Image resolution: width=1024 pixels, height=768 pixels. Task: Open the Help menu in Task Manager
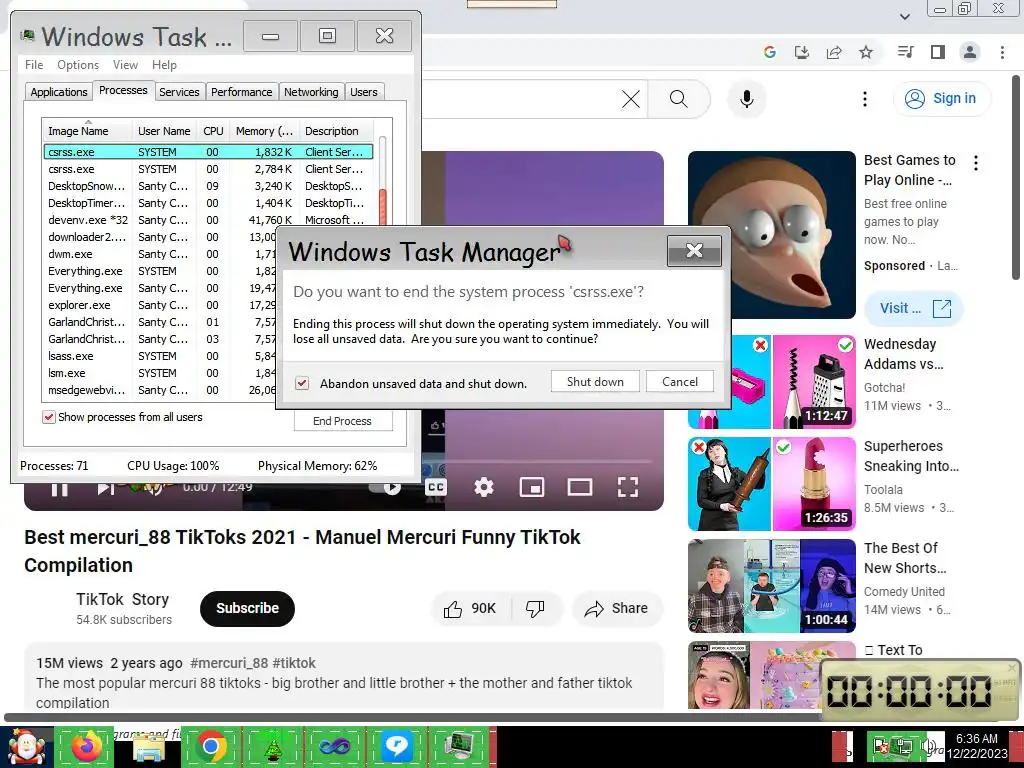(164, 65)
